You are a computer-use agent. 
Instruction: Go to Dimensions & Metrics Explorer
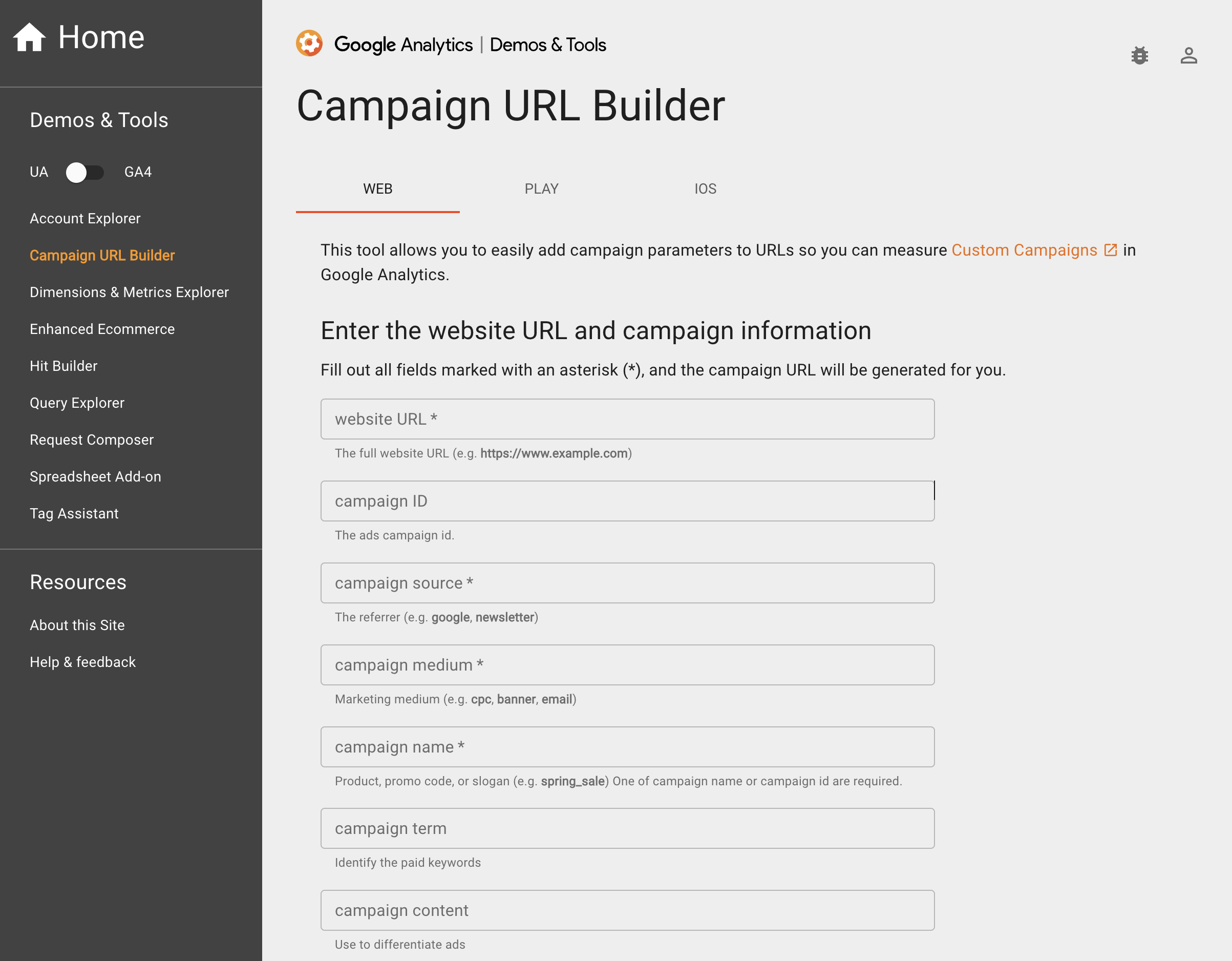pyautogui.click(x=129, y=293)
